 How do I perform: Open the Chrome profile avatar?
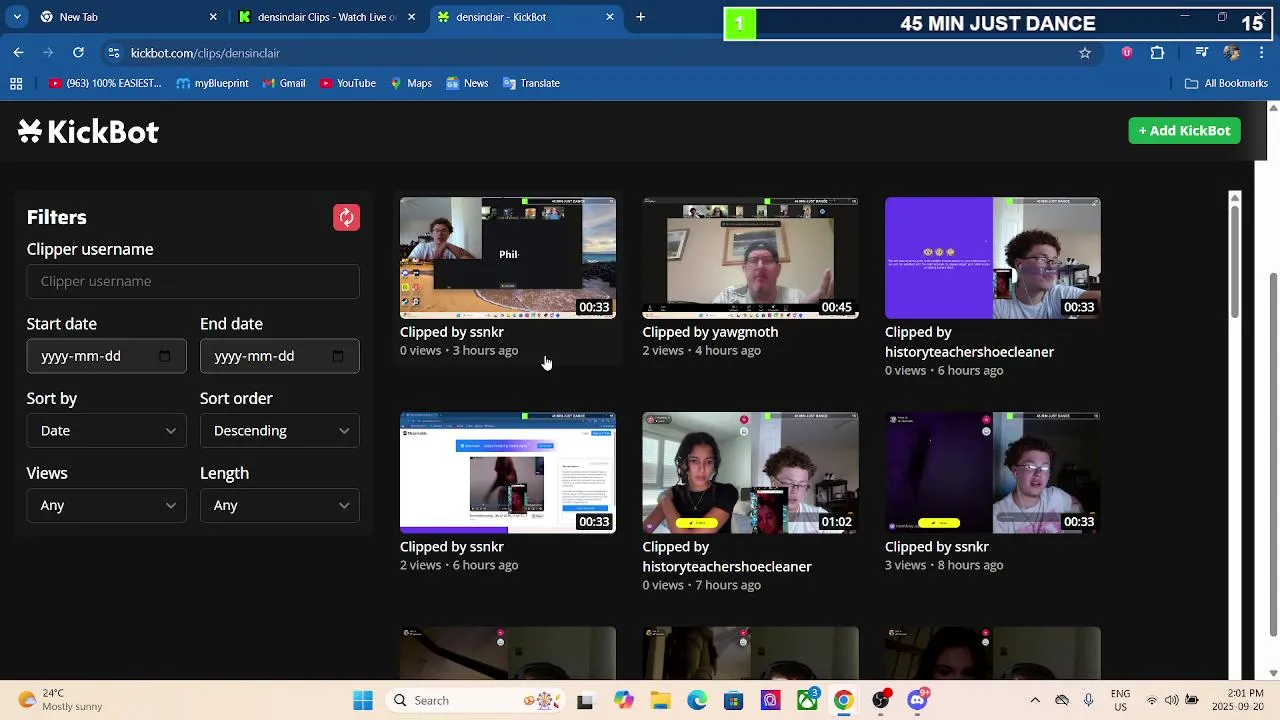point(1232,53)
